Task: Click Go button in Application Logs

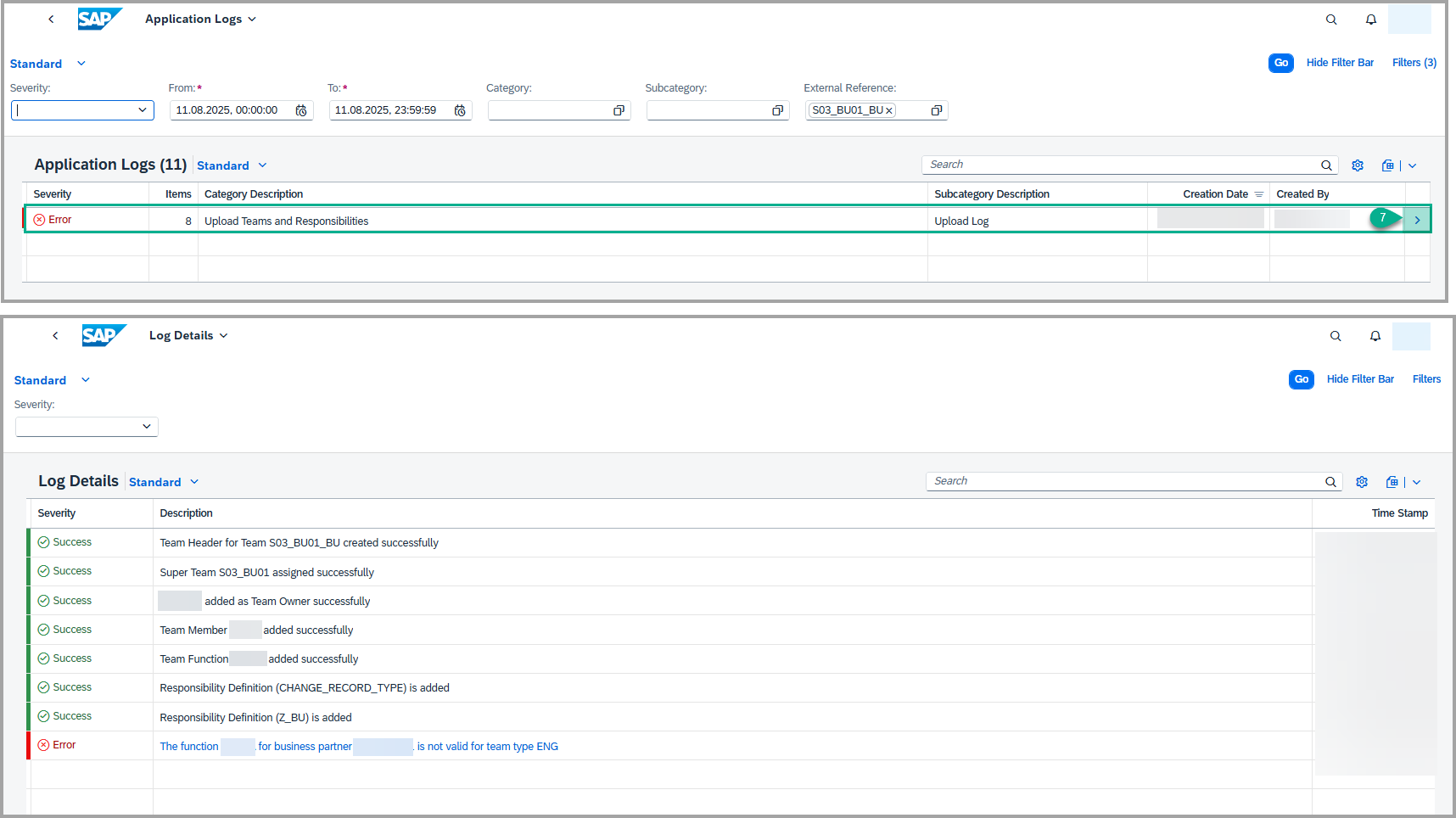Action: click(x=1280, y=63)
